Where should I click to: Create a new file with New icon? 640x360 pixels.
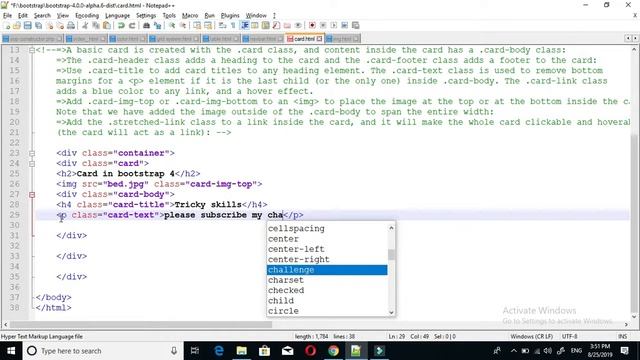tap(7, 26)
